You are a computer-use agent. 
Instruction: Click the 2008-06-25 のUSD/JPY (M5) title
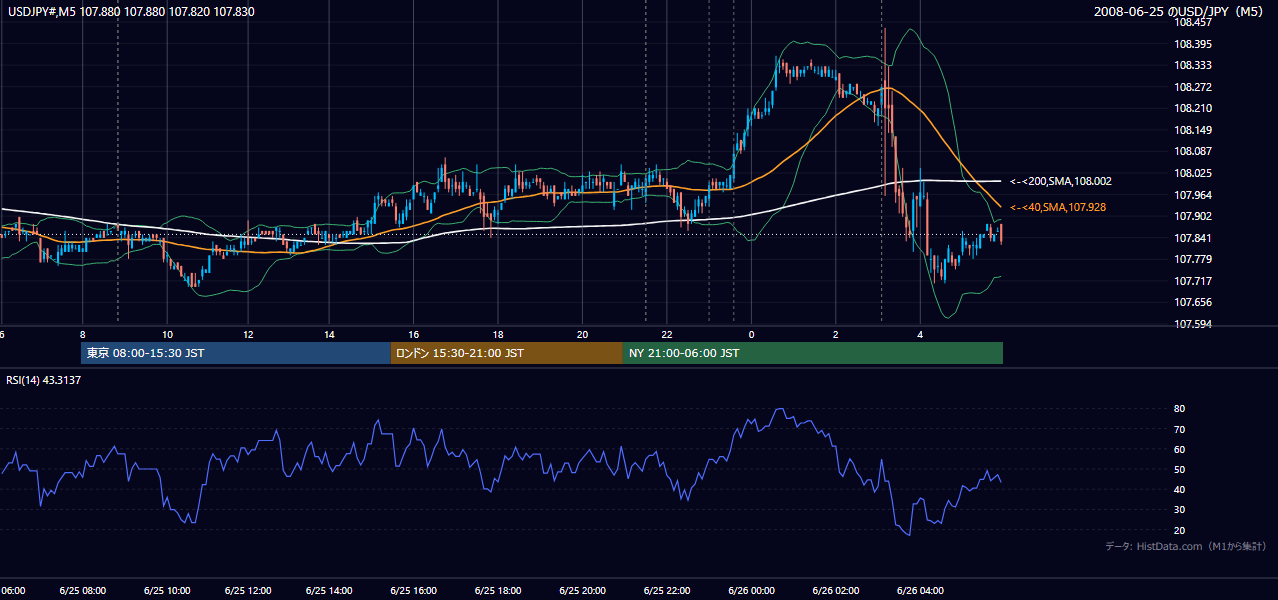(x=1180, y=12)
